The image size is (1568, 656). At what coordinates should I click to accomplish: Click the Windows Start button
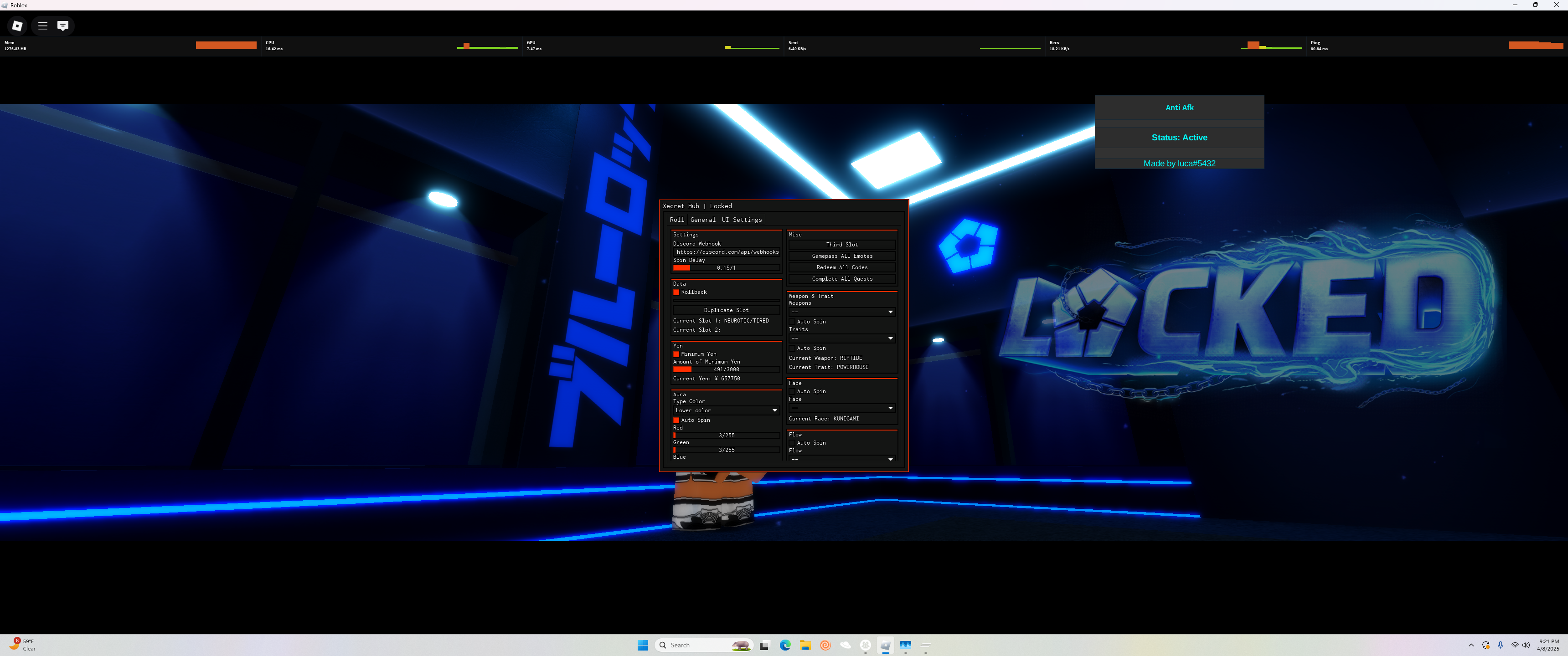pyautogui.click(x=642, y=645)
